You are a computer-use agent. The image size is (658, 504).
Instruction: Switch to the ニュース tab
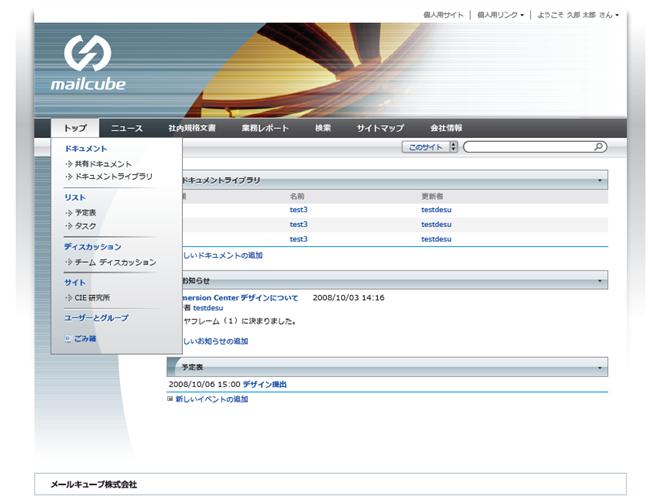tap(127, 129)
